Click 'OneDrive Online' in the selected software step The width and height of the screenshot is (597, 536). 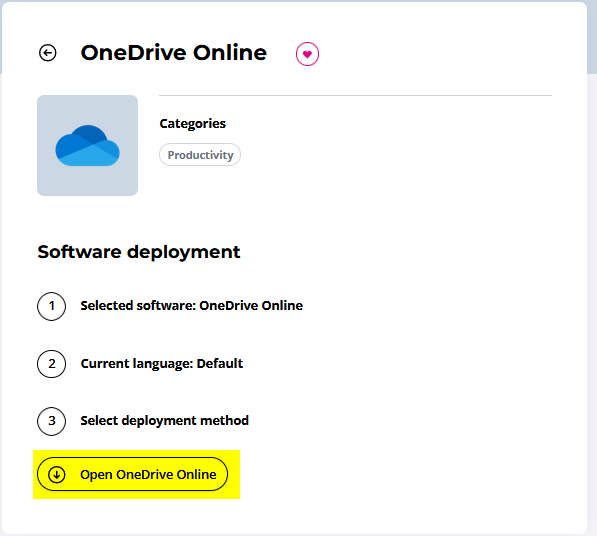click(251, 306)
